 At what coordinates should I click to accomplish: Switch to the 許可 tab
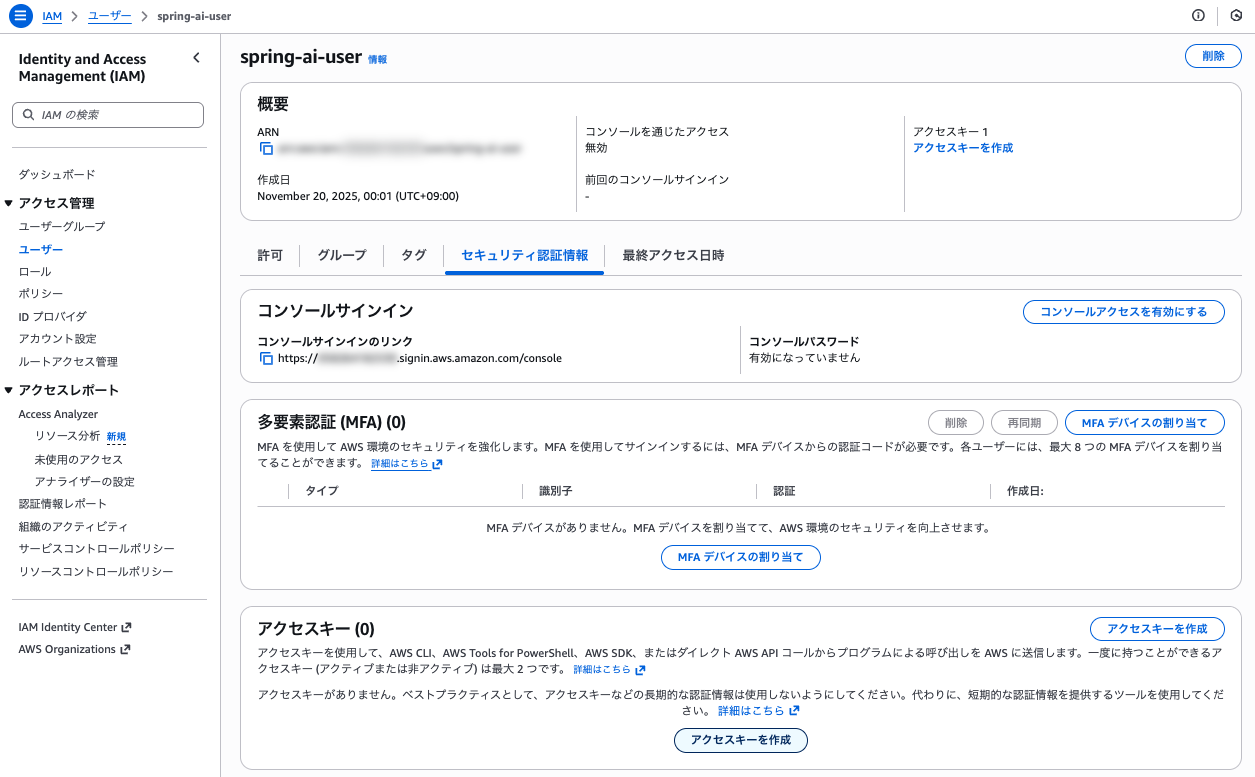[270, 256]
